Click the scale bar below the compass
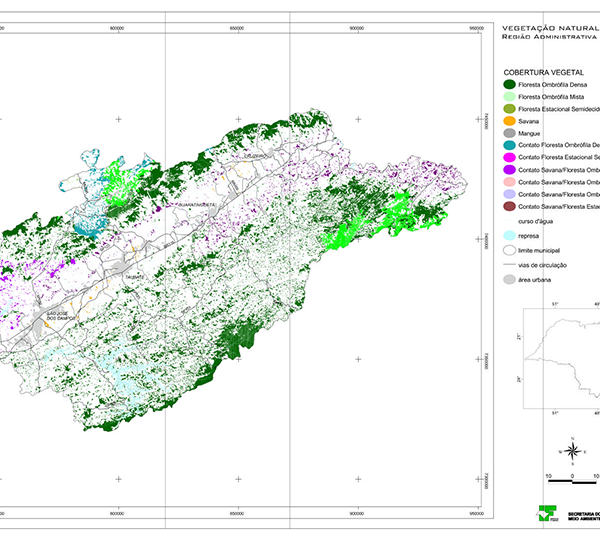This screenshot has height=541, width=600. [x=572, y=482]
